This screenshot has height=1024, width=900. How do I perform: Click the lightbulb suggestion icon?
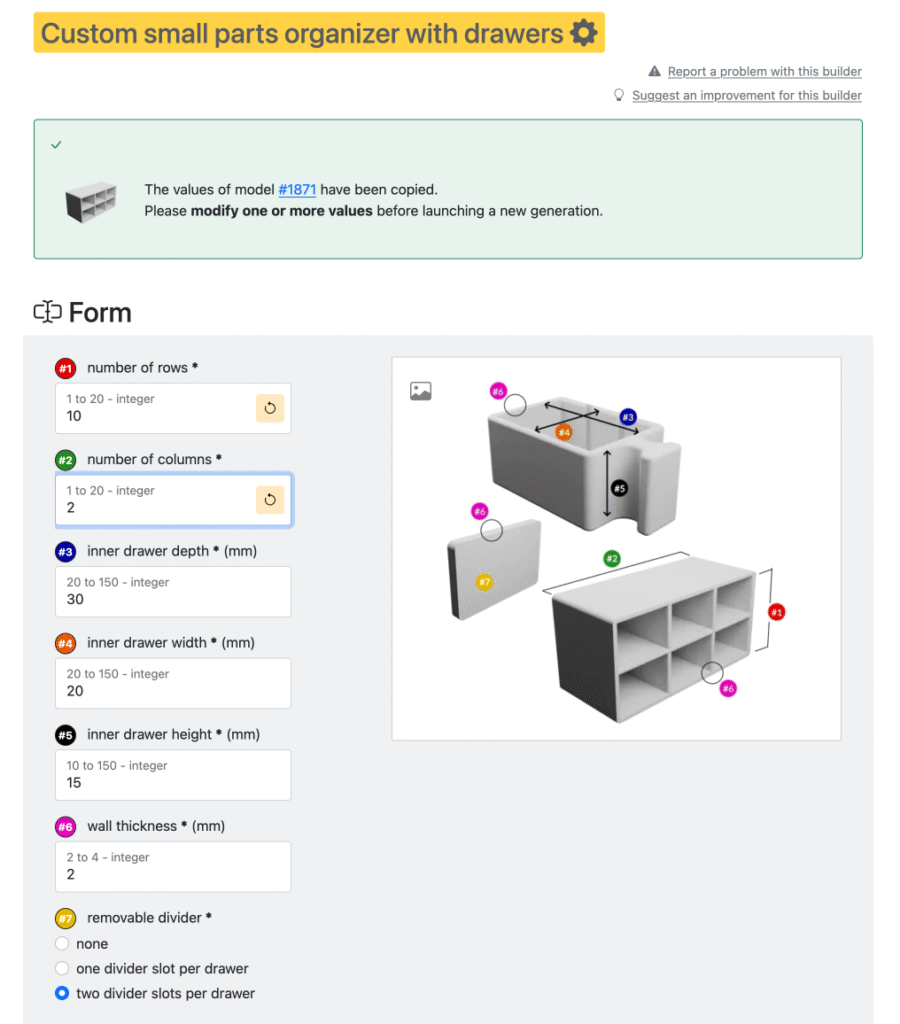tap(619, 95)
